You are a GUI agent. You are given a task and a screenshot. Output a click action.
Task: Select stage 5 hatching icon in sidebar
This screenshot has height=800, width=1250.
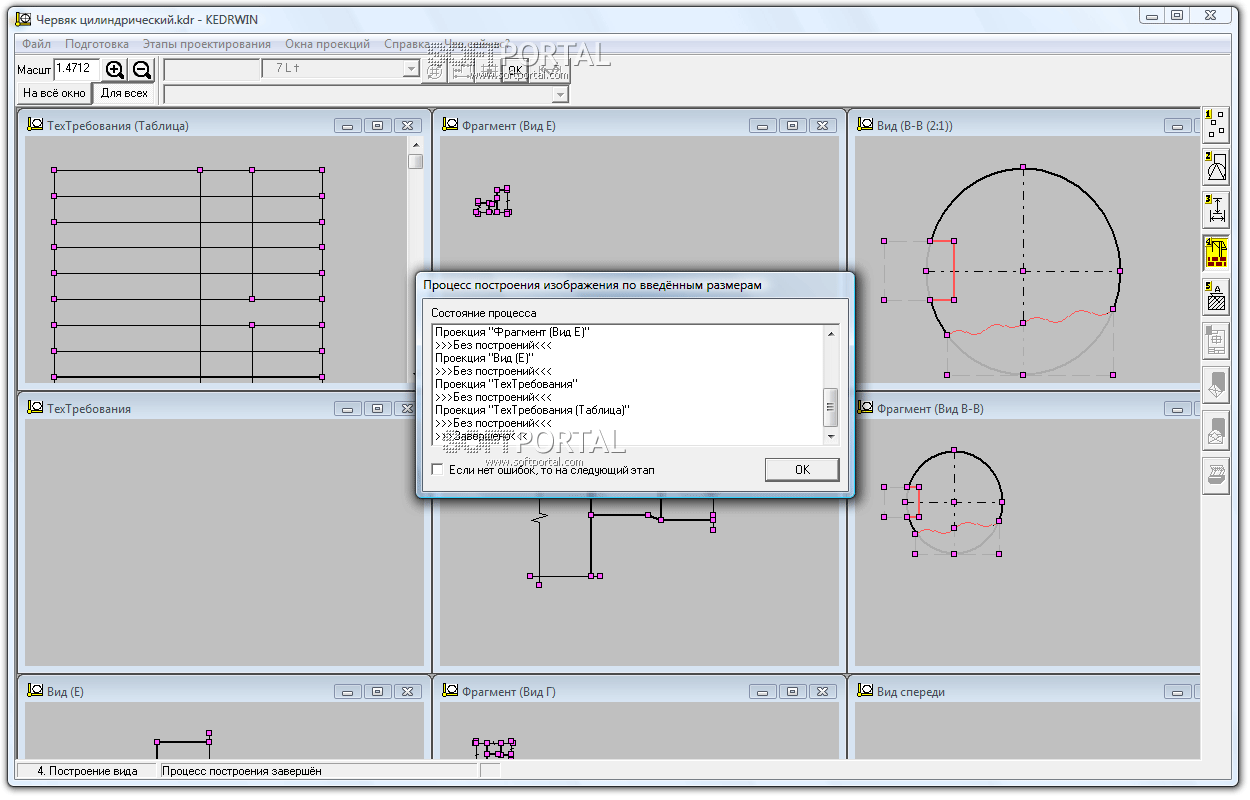1216,297
